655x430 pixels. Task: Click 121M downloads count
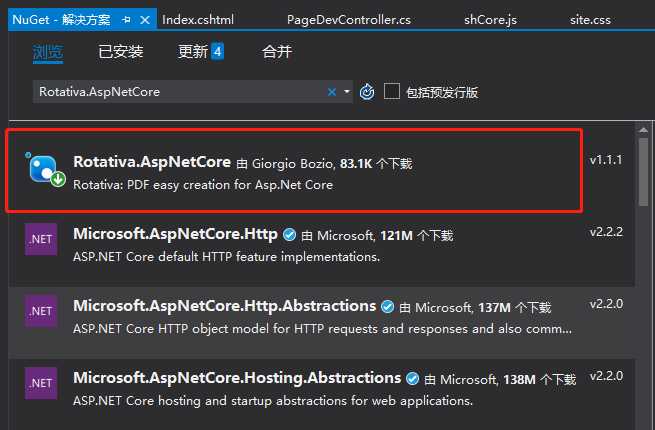pos(396,235)
